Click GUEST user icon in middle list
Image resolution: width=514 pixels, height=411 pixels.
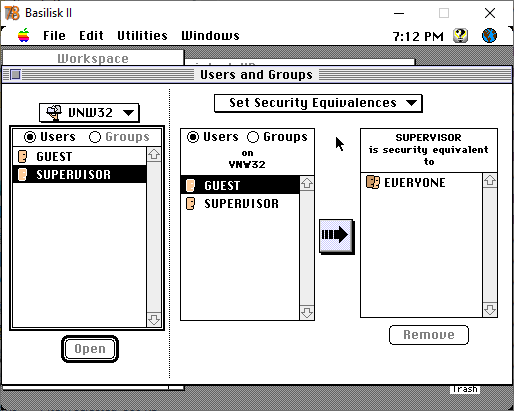[x=190, y=185]
